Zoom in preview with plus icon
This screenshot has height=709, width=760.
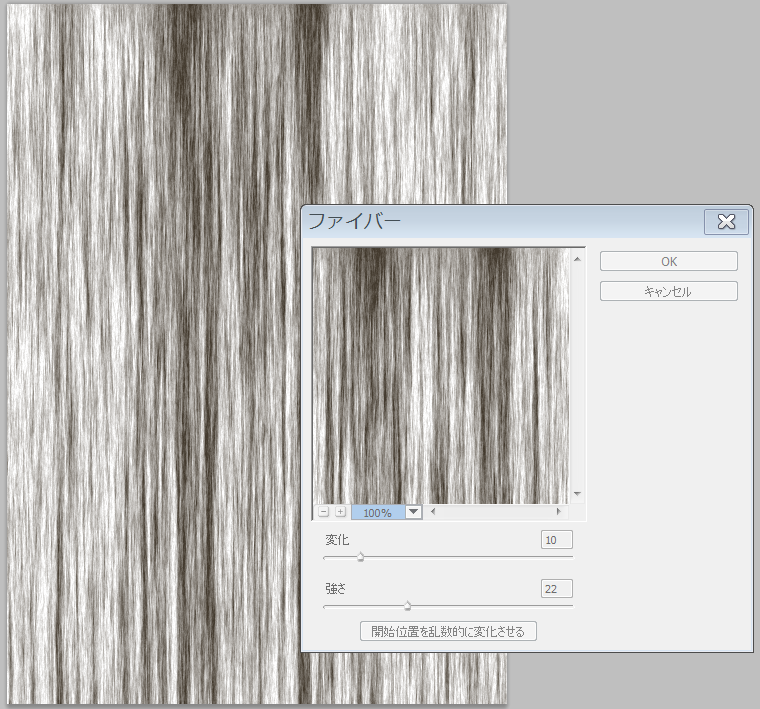pyautogui.click(x=341, y=512)
